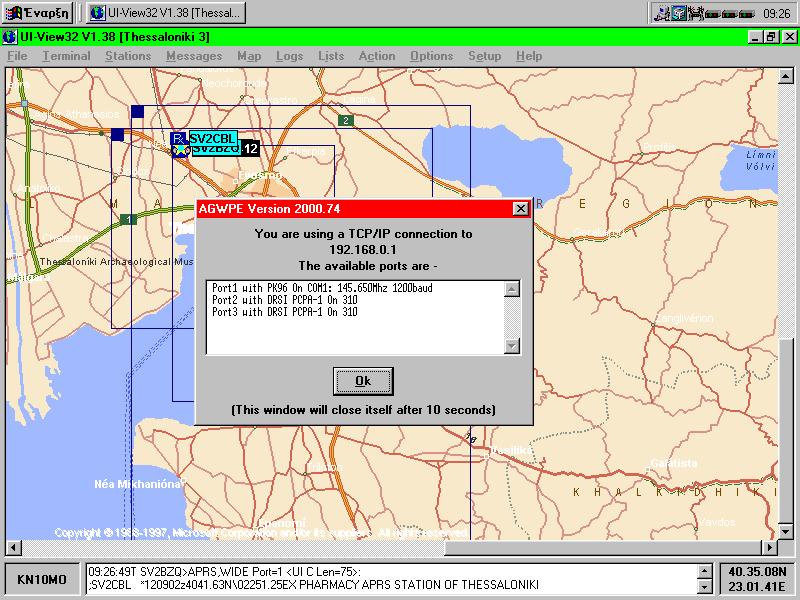Open the Messages menu
Image resolution: width=800 pixels, height=600 pixels.
click(x=194, y=56)
